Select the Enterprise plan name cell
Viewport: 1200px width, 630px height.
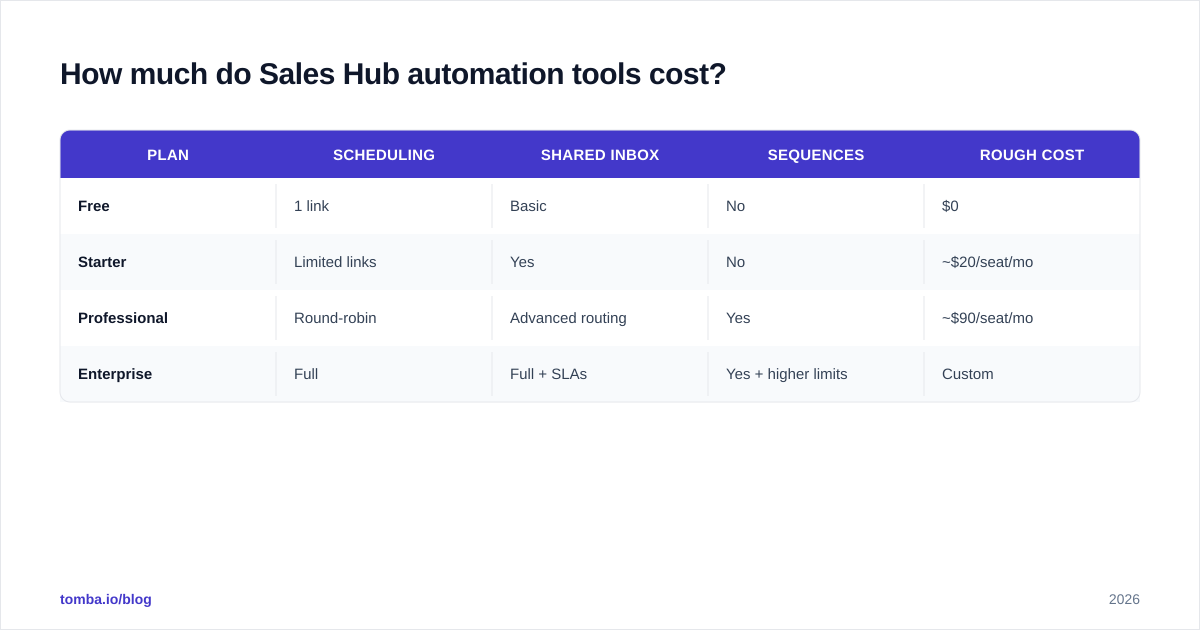click(168, 374)
